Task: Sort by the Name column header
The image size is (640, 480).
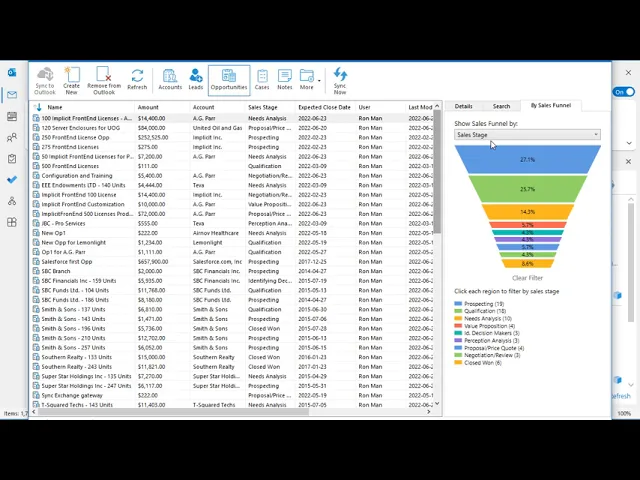Action: tap(55, 107)
